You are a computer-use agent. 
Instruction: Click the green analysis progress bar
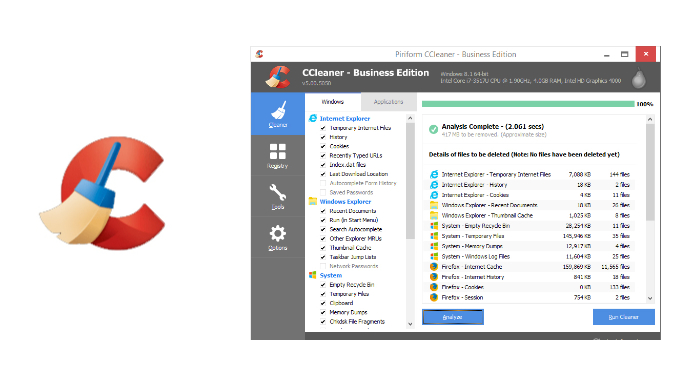[528, 104]
